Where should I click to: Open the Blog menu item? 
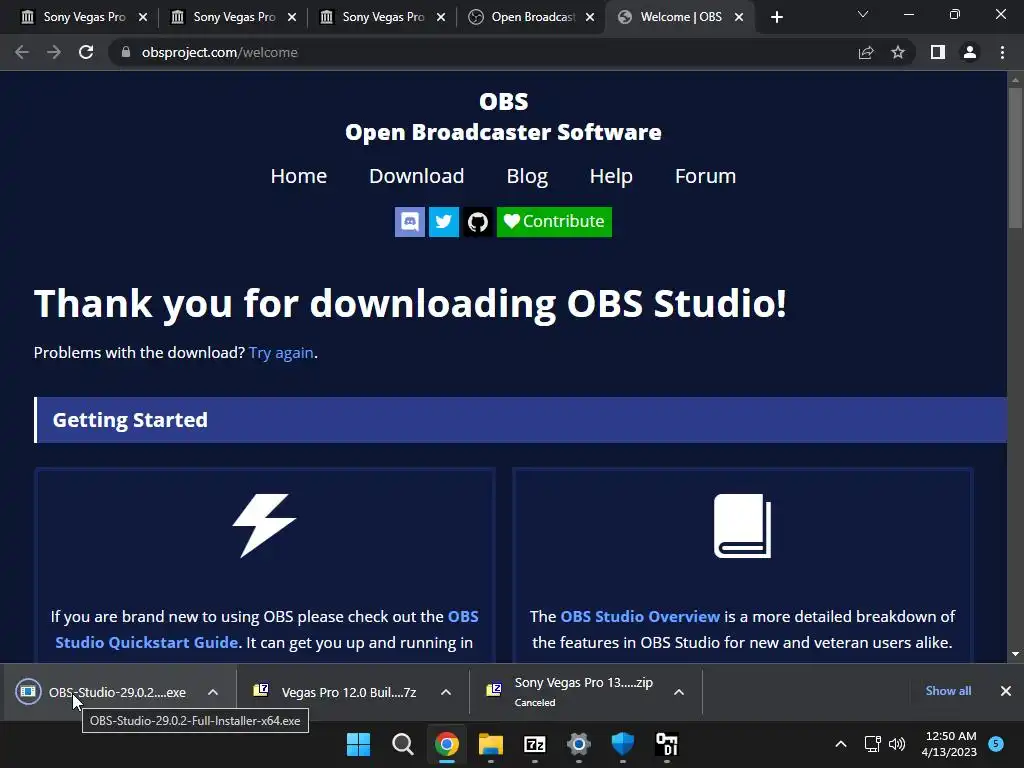527,176
